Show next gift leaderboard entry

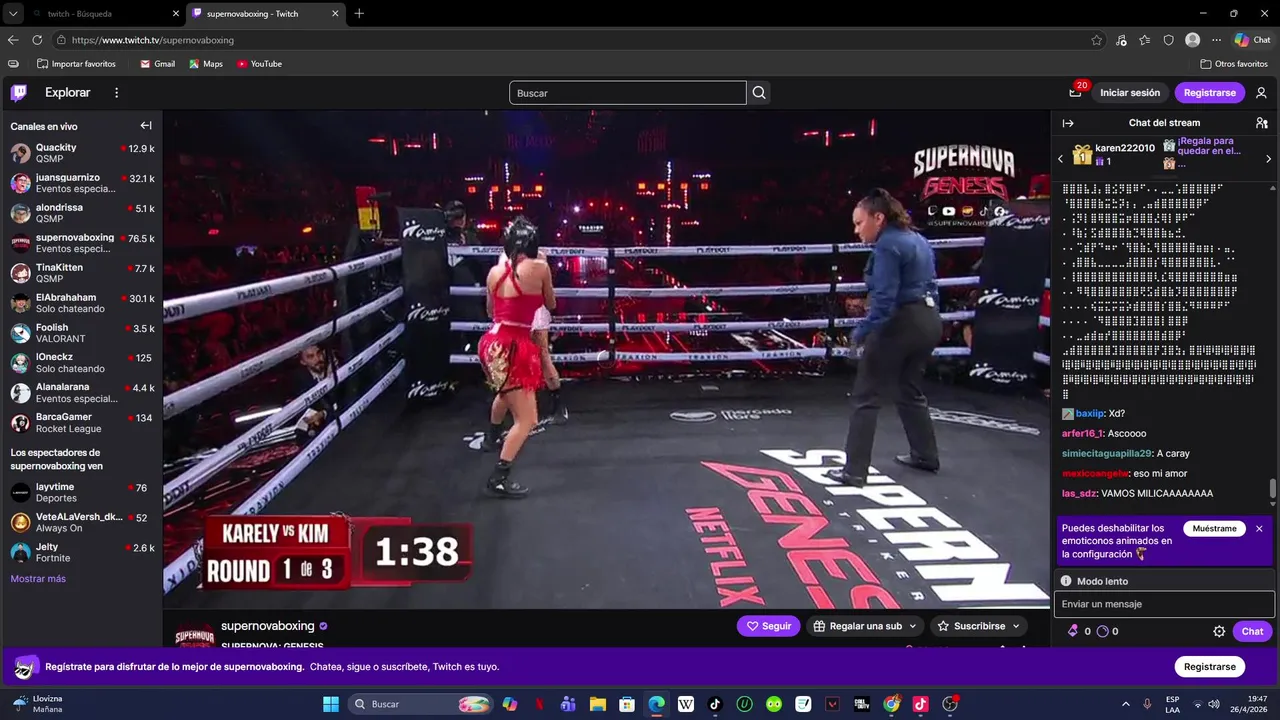point(1269,159)
